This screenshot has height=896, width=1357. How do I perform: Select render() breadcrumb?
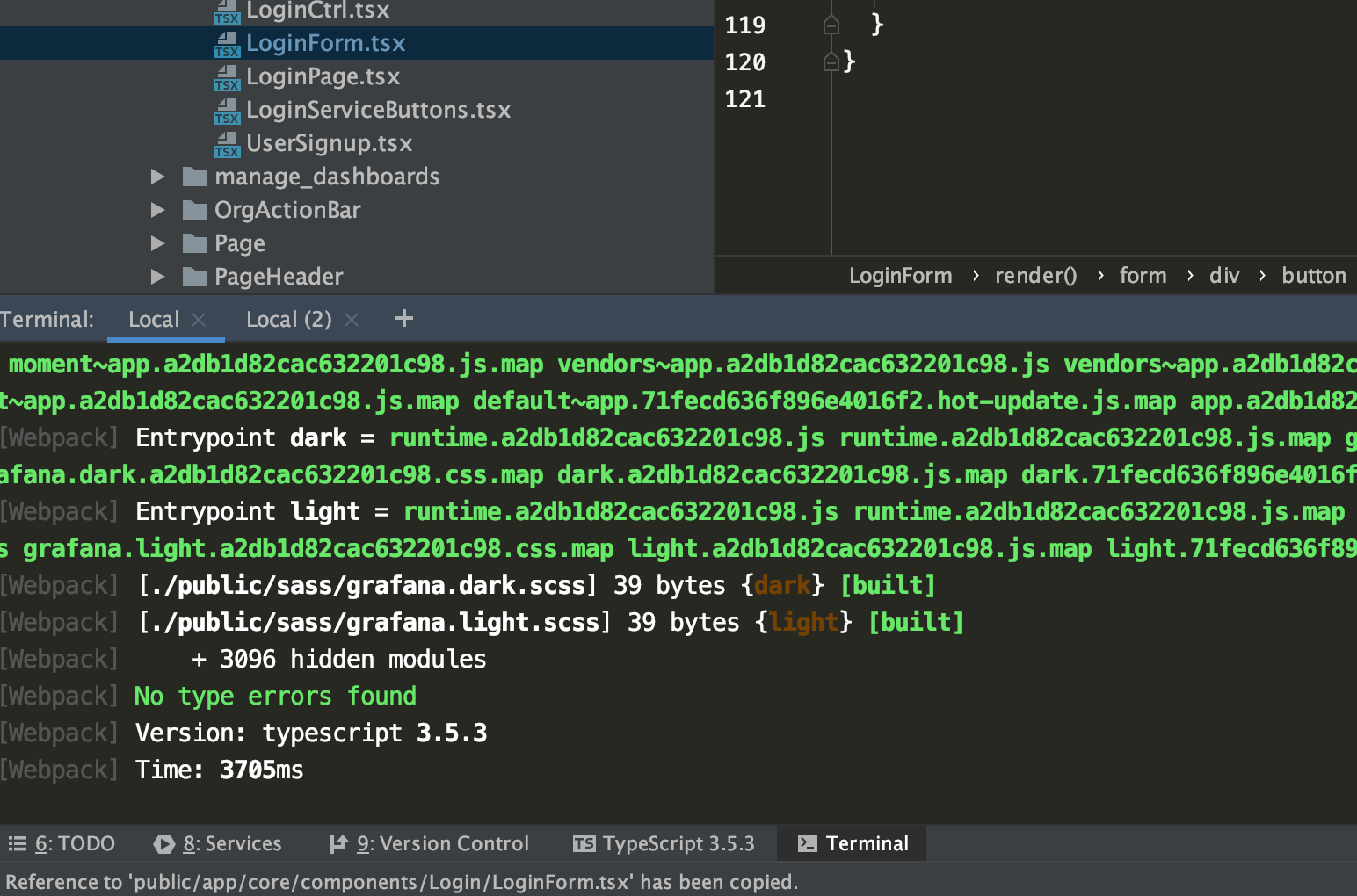tap(1036, 276)
